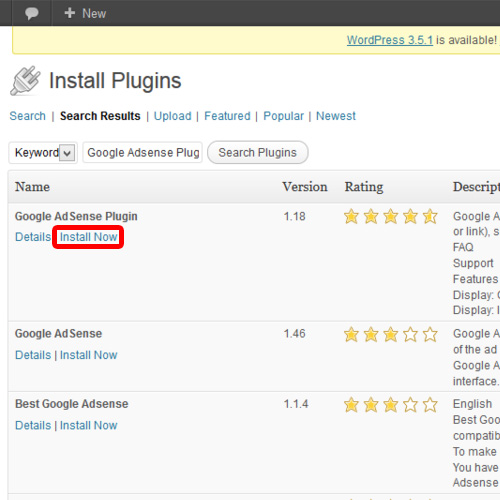Screen dimensions: 500x500
Task: Open the New menu in admin bar
Action: [x=85, y=13]
